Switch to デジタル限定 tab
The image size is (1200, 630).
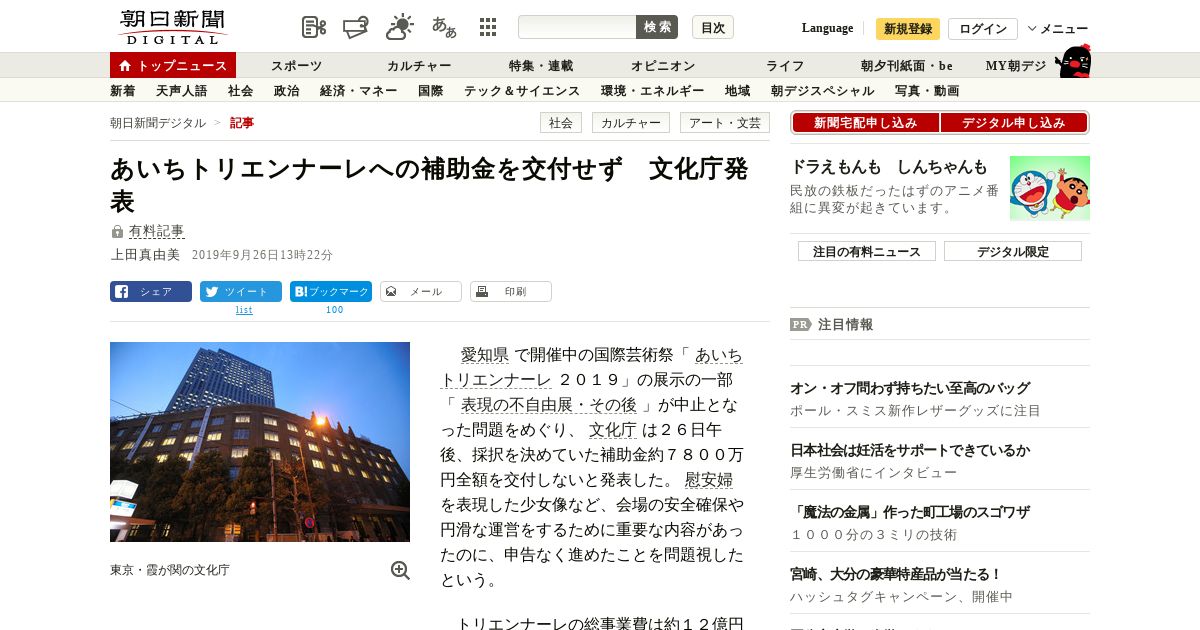pos(1013,251)
